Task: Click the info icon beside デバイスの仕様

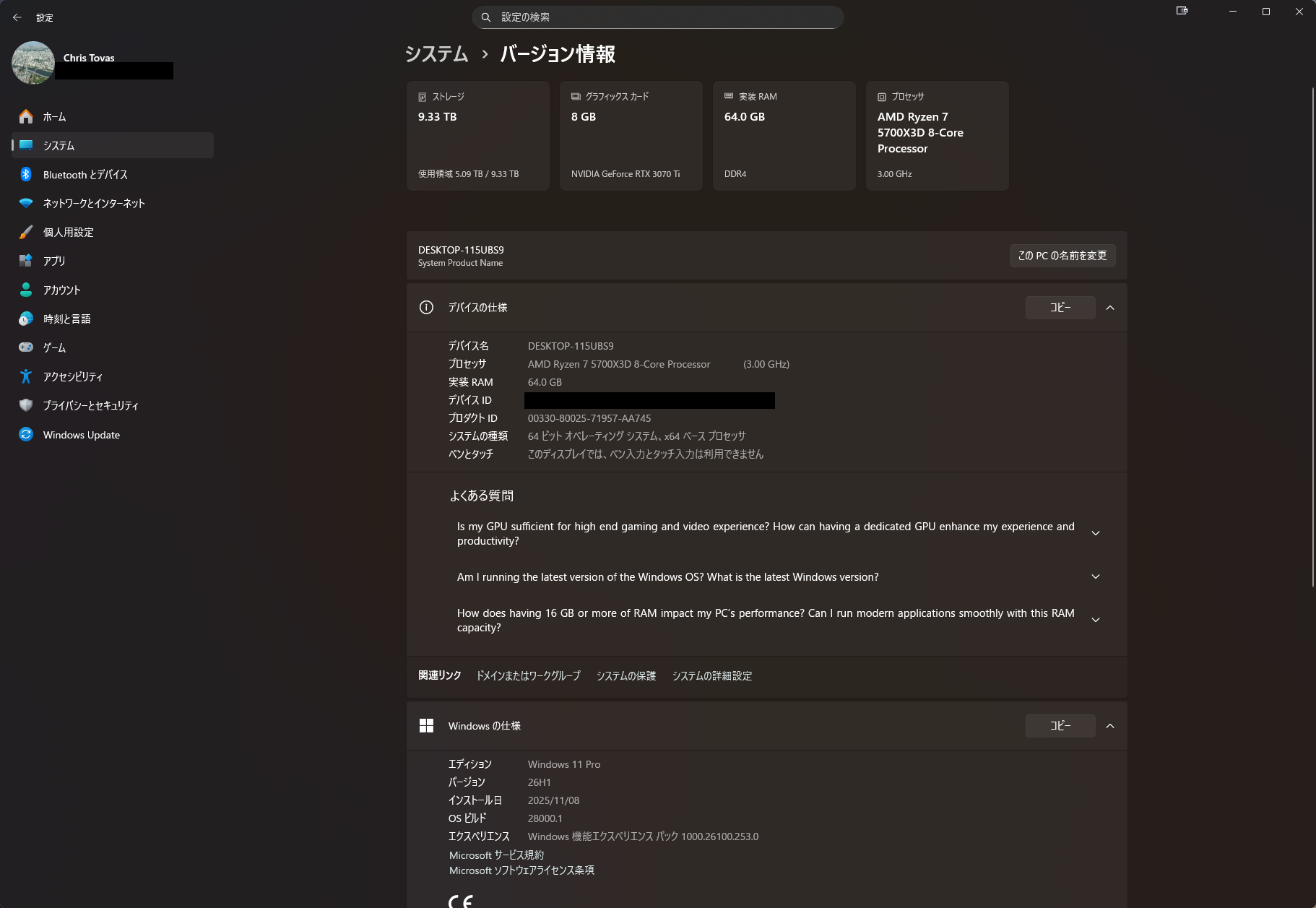Action: (x=426, y=308)
